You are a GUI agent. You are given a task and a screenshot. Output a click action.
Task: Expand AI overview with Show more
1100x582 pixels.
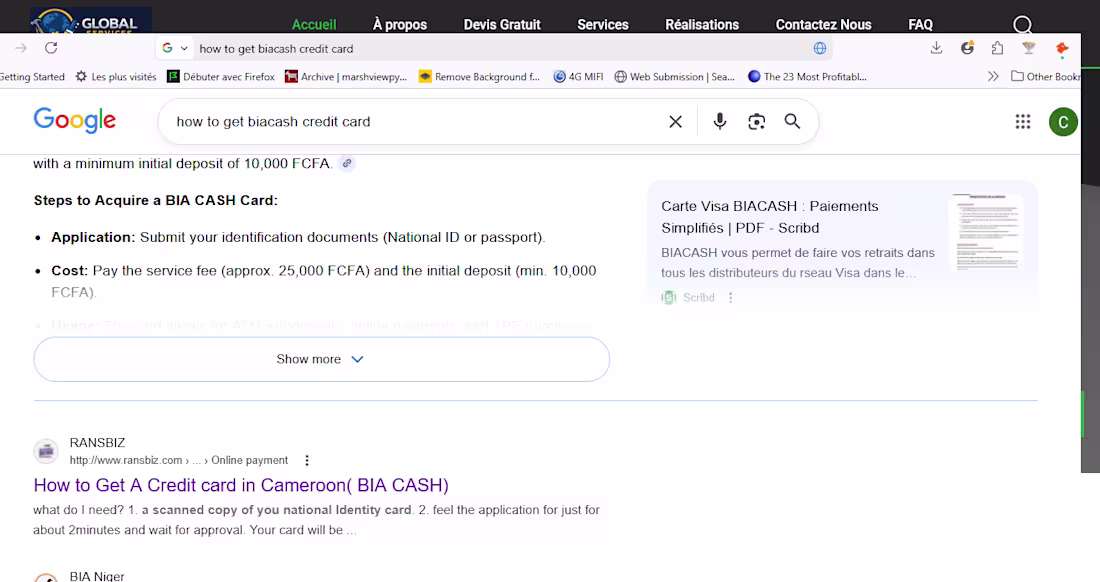point(321,359)
